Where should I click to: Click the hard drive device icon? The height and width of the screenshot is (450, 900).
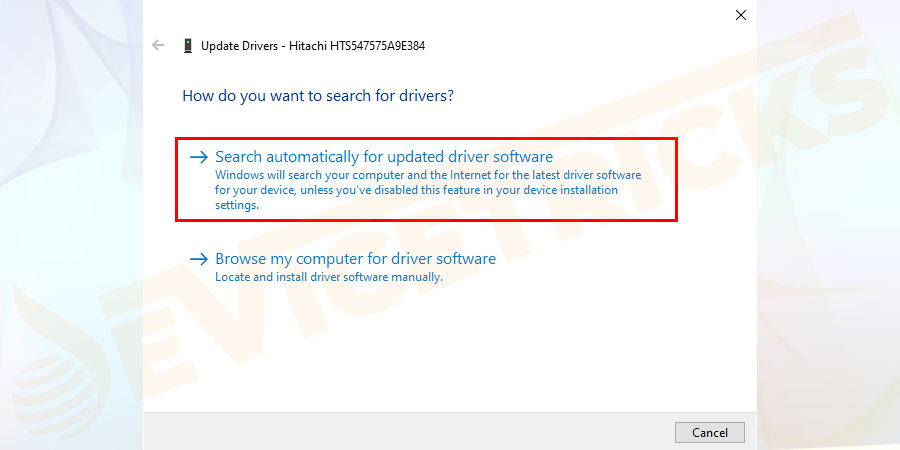[188, 46]
